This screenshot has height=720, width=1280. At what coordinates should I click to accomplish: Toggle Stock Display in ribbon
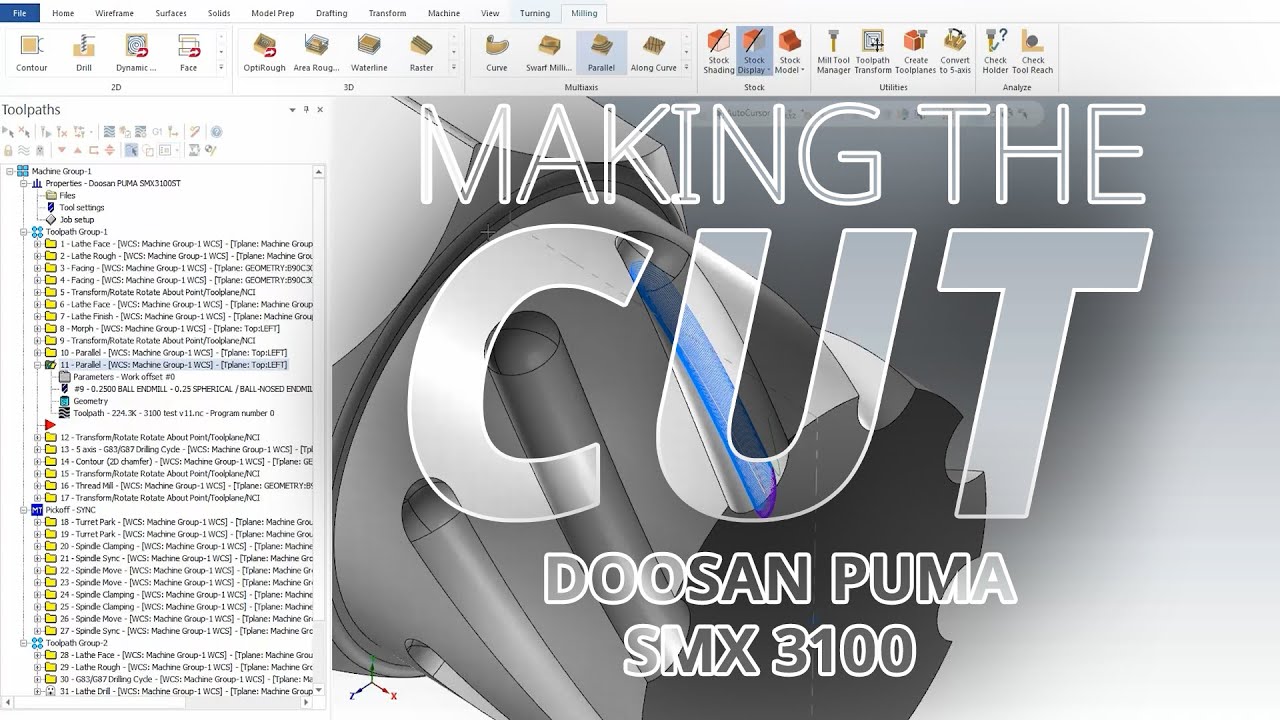pyautogui.click(x=754, y=52)
